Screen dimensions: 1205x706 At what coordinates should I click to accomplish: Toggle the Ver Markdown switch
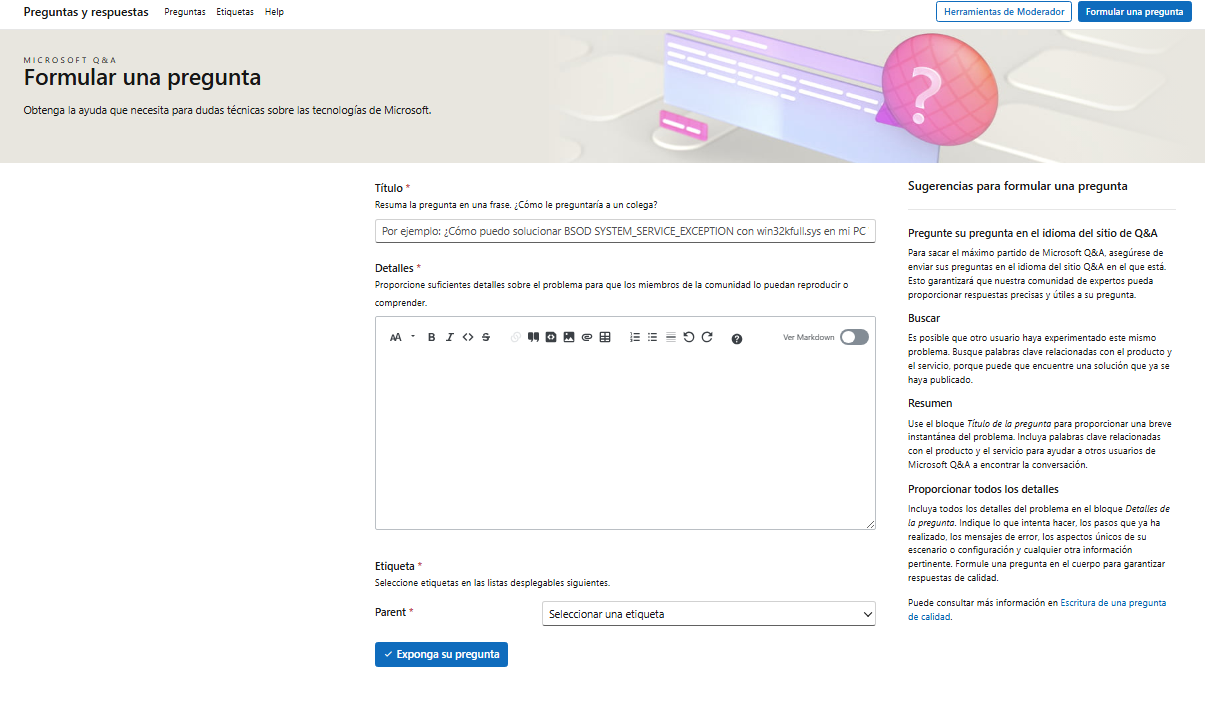click(854, 337)
